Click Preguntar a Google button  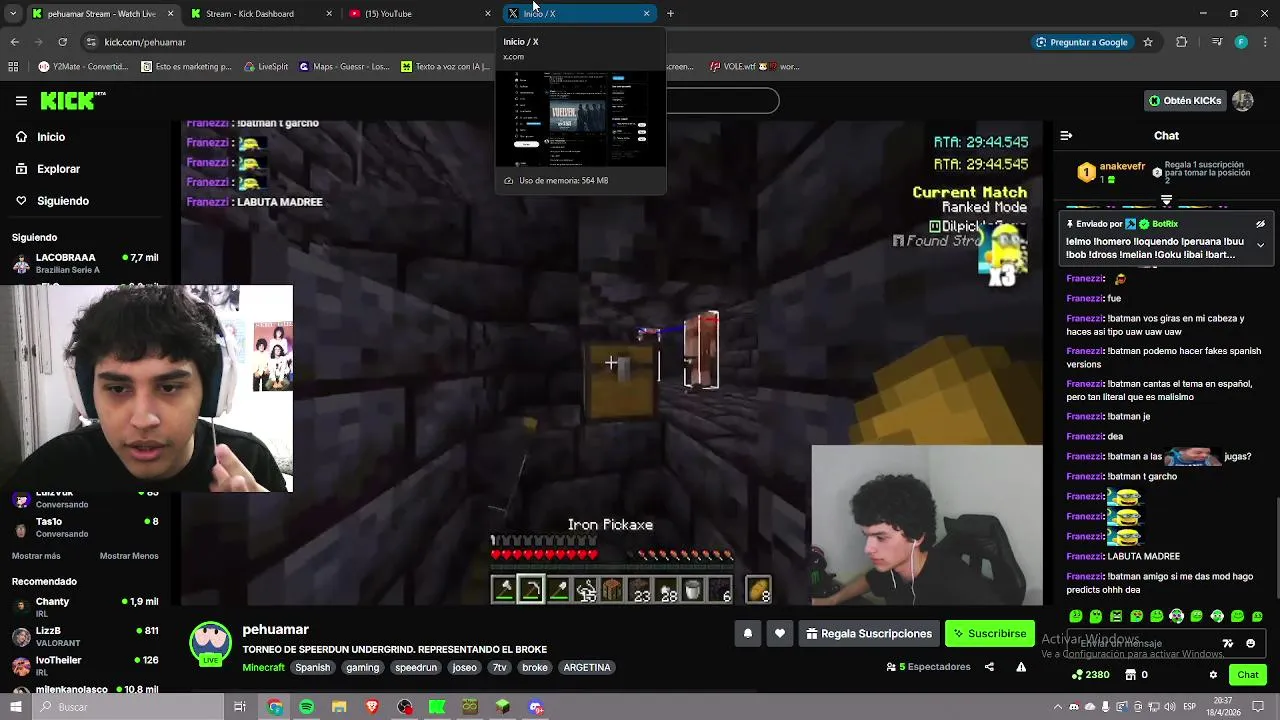click(x=1082, y=42)
